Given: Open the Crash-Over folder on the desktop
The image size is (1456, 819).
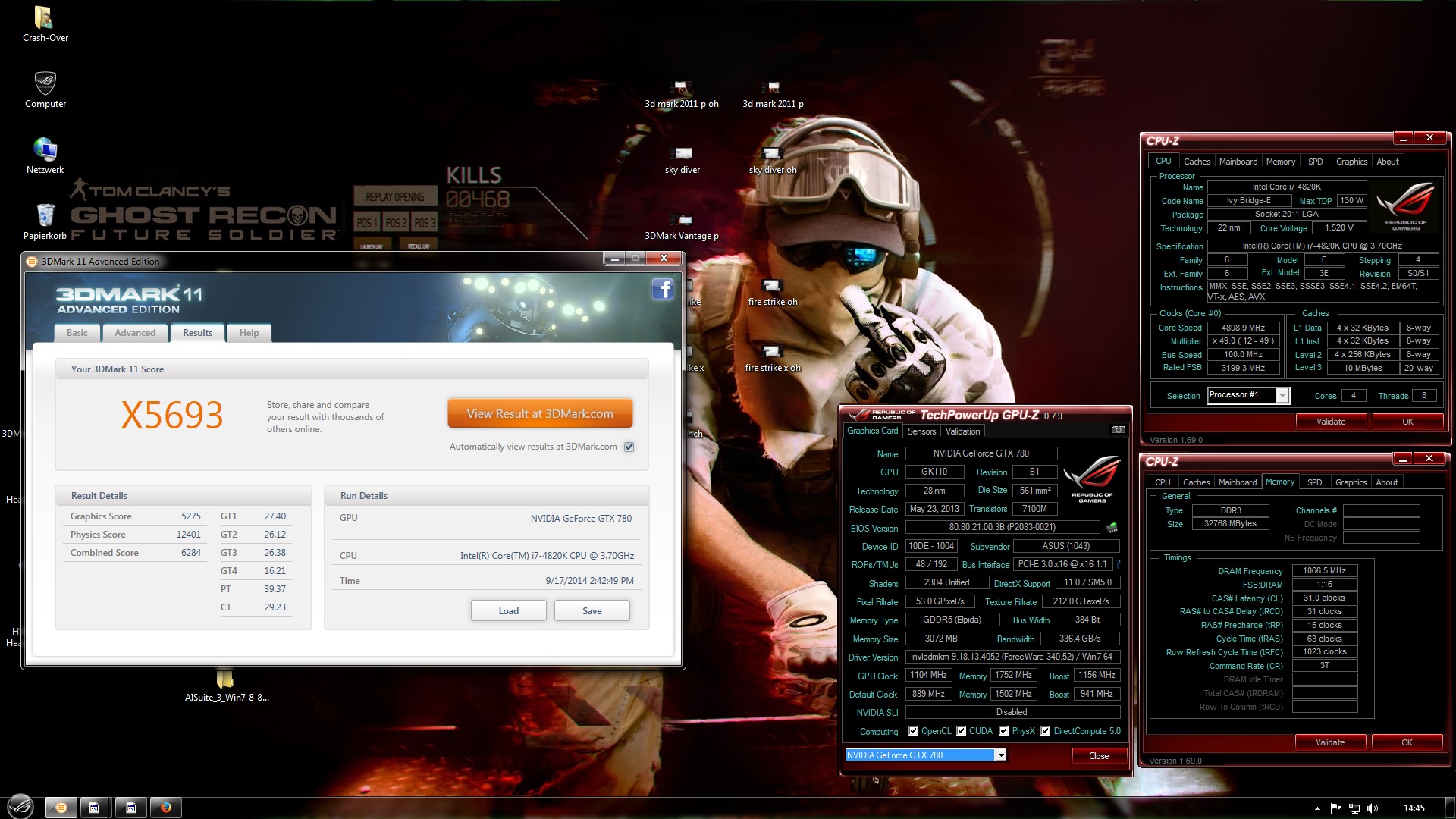Looking at the screenshot, I should 45,24.
